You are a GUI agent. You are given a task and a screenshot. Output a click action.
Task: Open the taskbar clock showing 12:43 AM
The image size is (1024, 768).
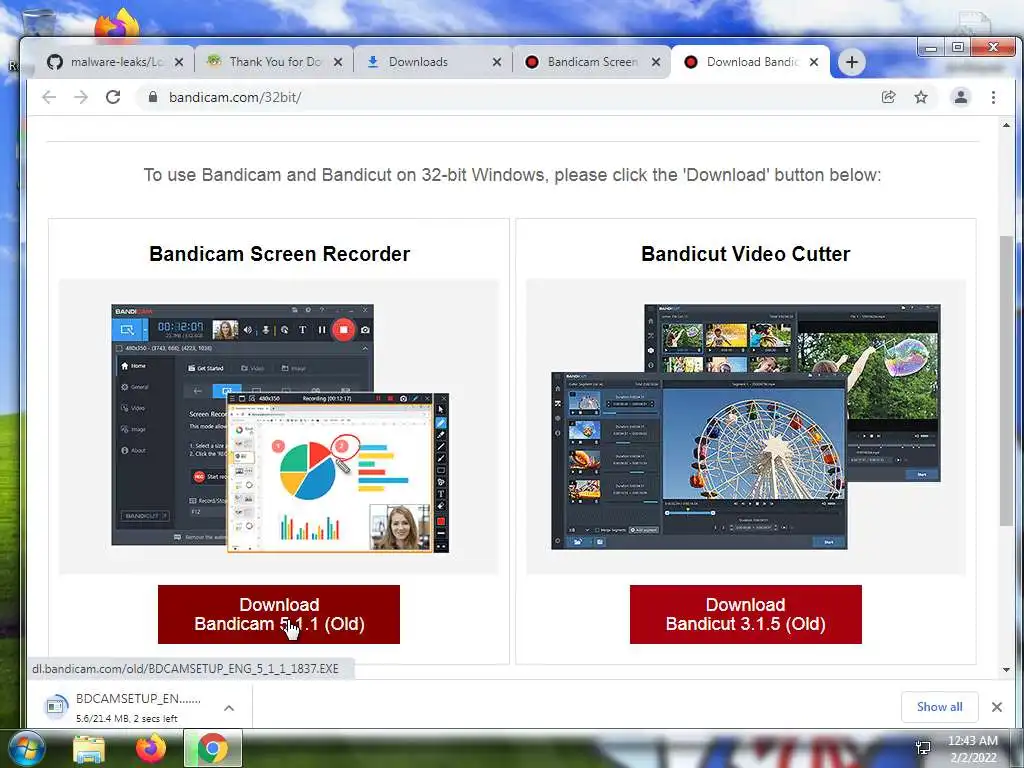[x=972, y=748]
